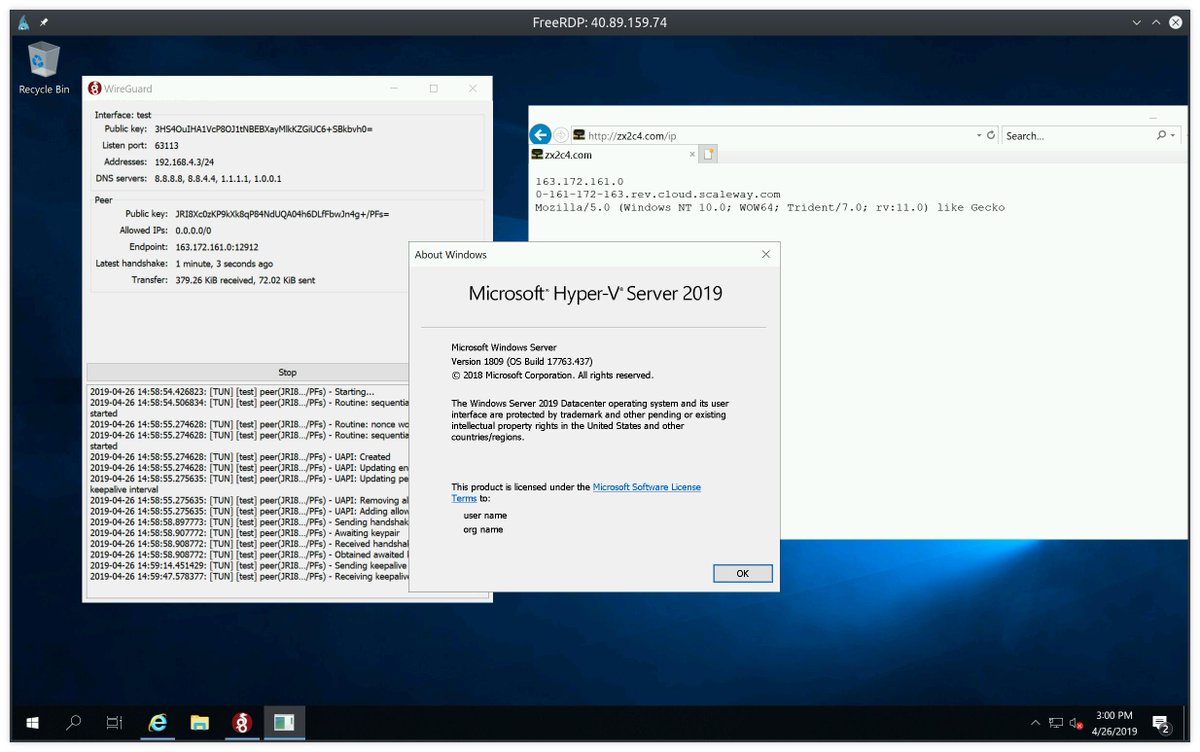This screenshot has width=1200, height=752.
Task: Switch to WireGuard taskbar icon
Action: 241,722
